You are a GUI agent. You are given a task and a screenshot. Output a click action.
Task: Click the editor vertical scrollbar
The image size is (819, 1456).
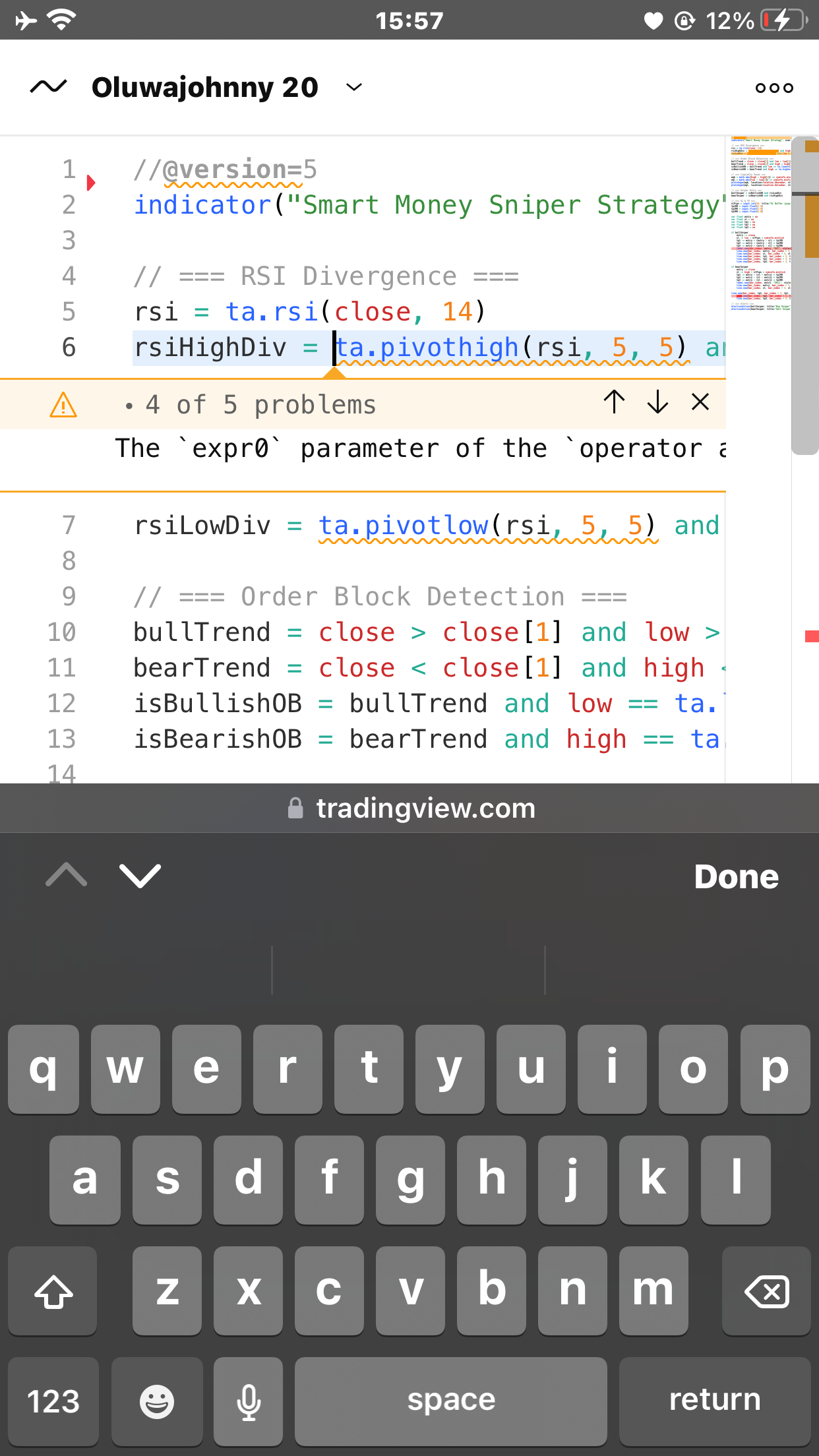(805, 296)
